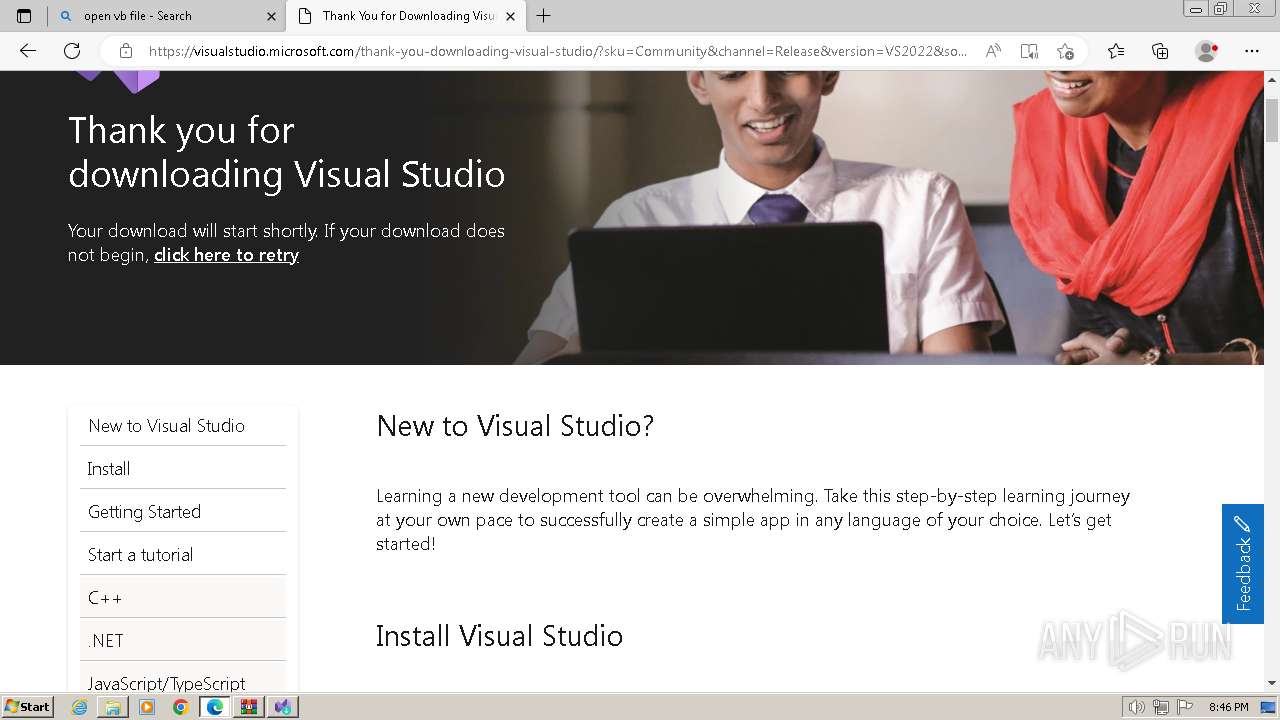Open the network tray icon
This screenshot has width=1280, height=720.
[1161, 707]
